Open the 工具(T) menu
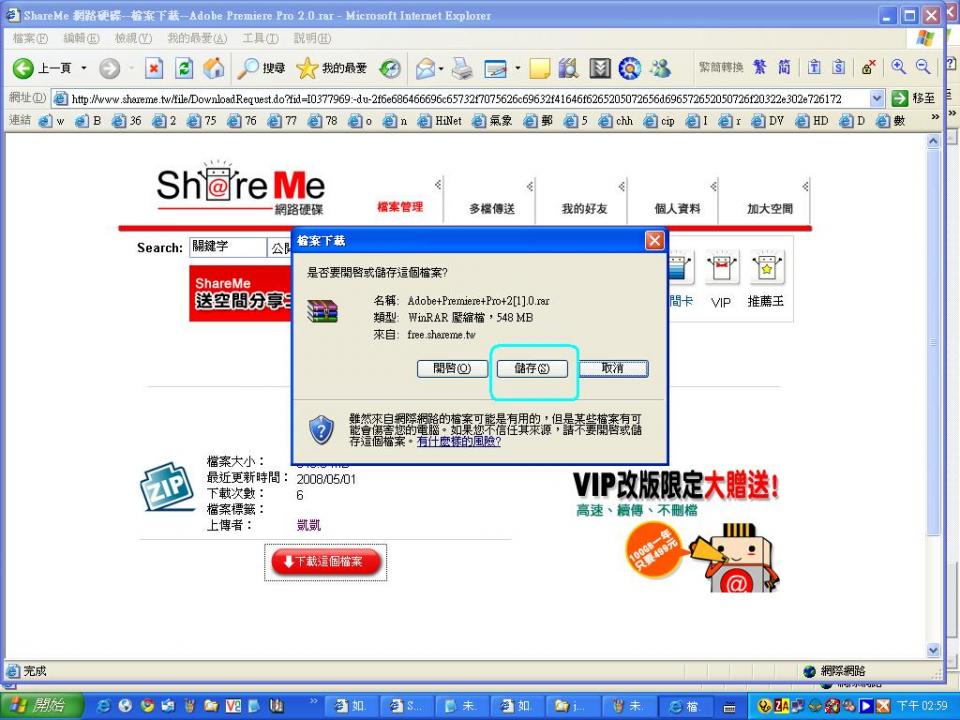 click(x=259, y=38)
